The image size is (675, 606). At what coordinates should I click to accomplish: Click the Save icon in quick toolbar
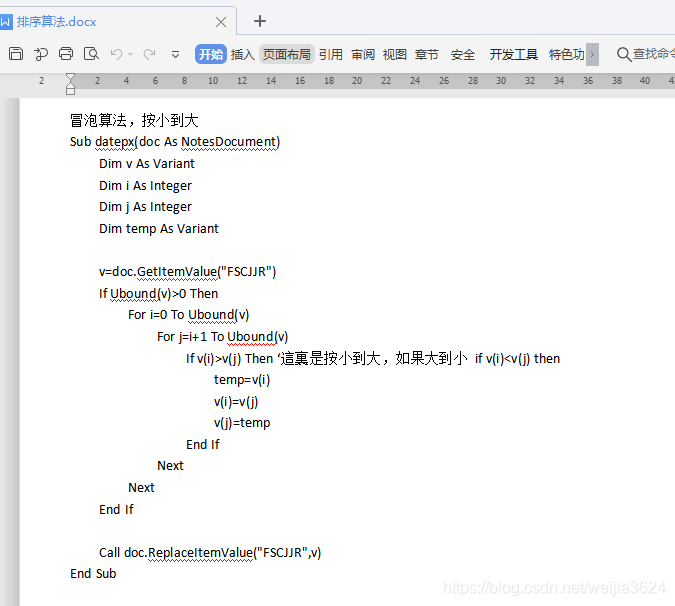pyautogui.click(x=16, y=54)
